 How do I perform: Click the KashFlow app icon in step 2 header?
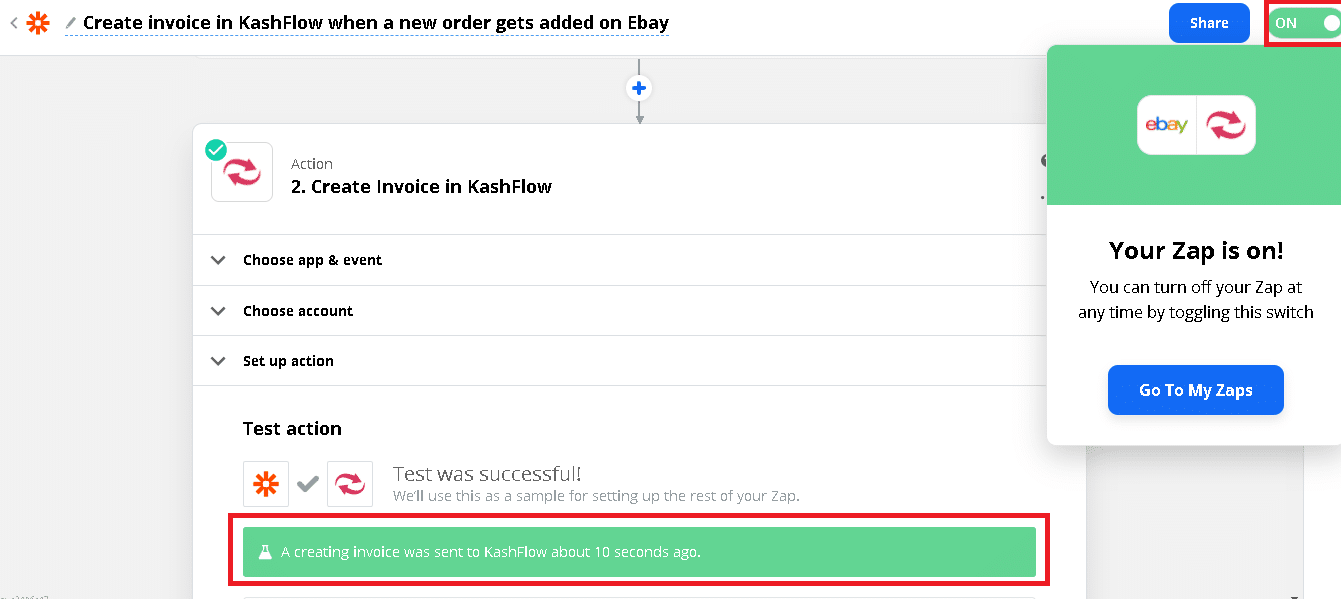click(242, 172)
